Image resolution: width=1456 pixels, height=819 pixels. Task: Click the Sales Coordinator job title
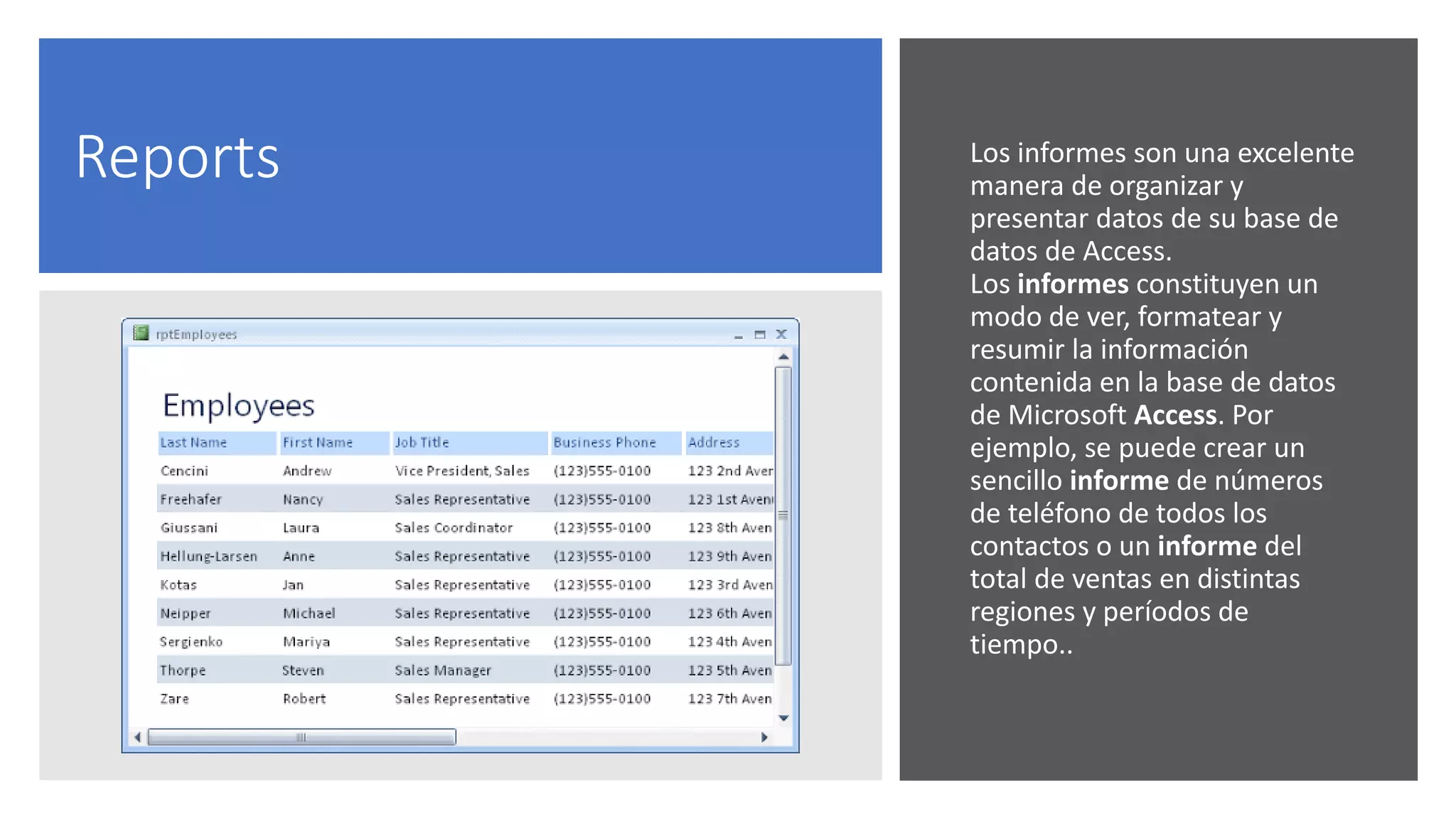pos(454,528)
